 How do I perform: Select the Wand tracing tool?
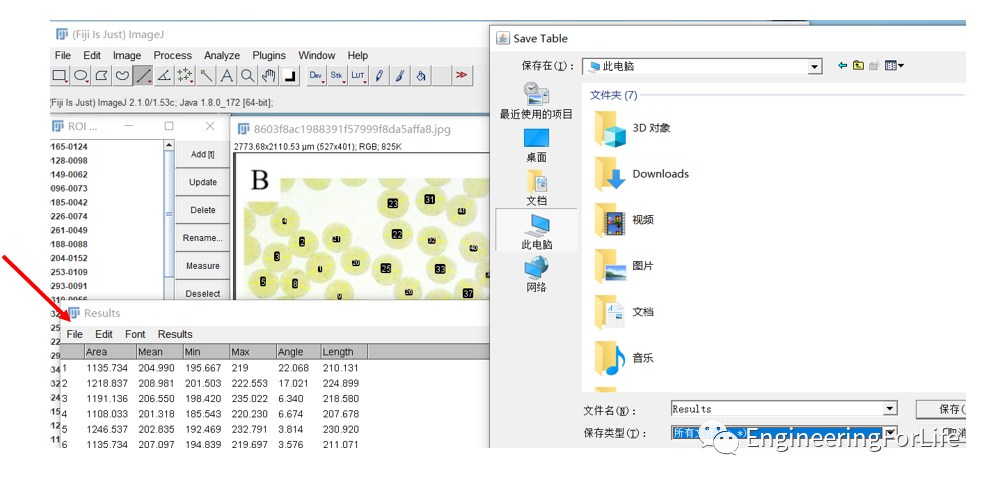[x=206, y=76]
